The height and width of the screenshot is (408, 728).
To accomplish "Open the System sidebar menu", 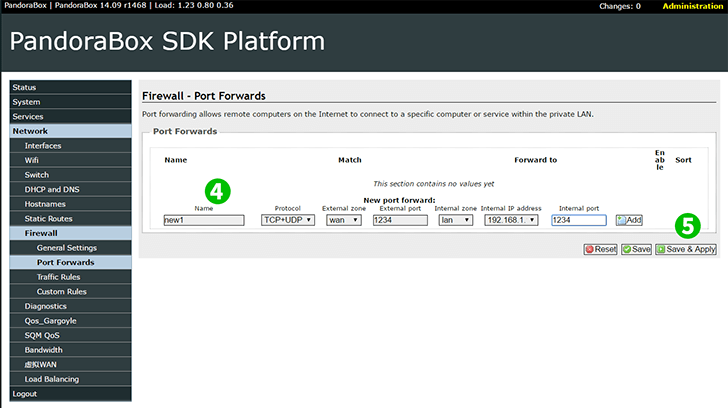I will tap(71, 102).
